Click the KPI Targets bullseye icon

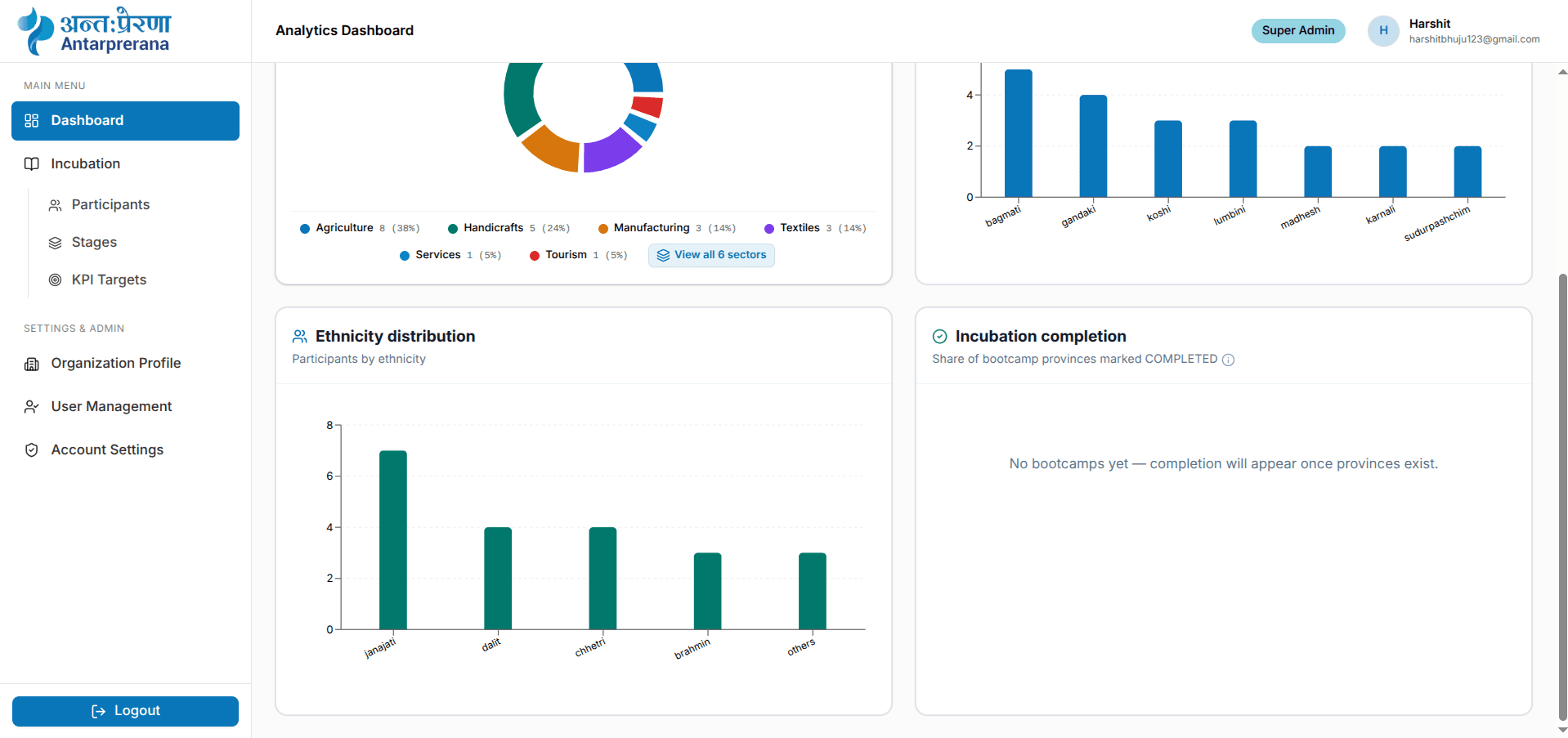coord(56,280)
